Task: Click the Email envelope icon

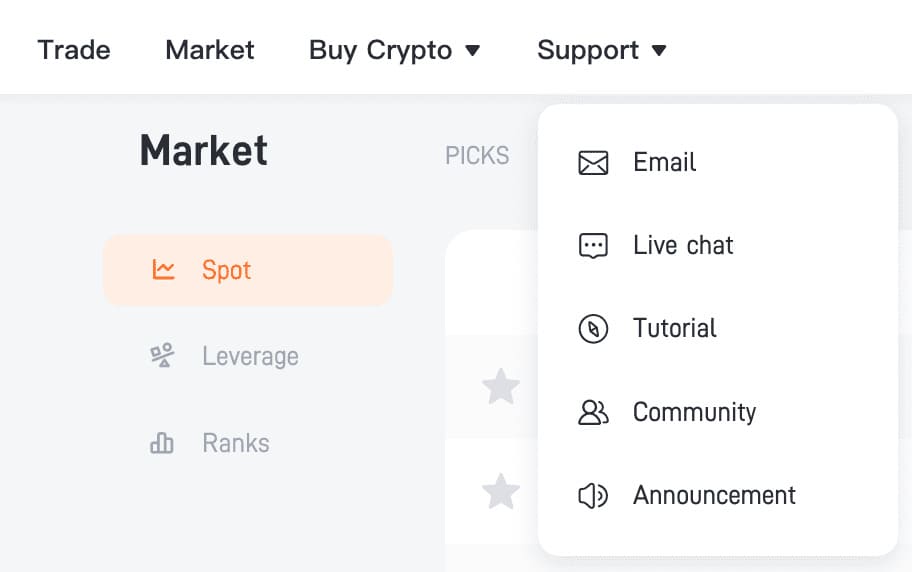Action: (x=593, y=162)
